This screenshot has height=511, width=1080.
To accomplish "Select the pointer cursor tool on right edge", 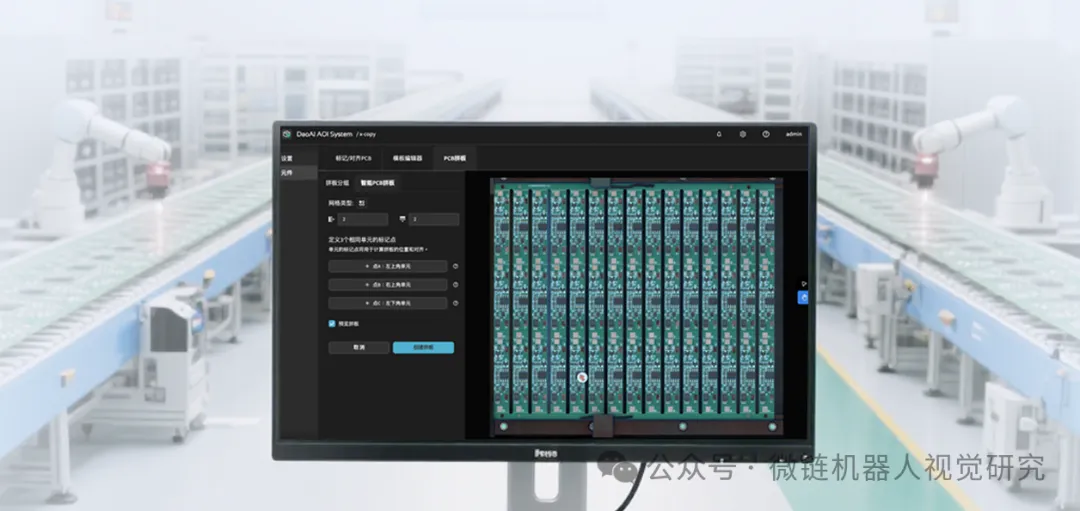I will (x=802, y=283).
